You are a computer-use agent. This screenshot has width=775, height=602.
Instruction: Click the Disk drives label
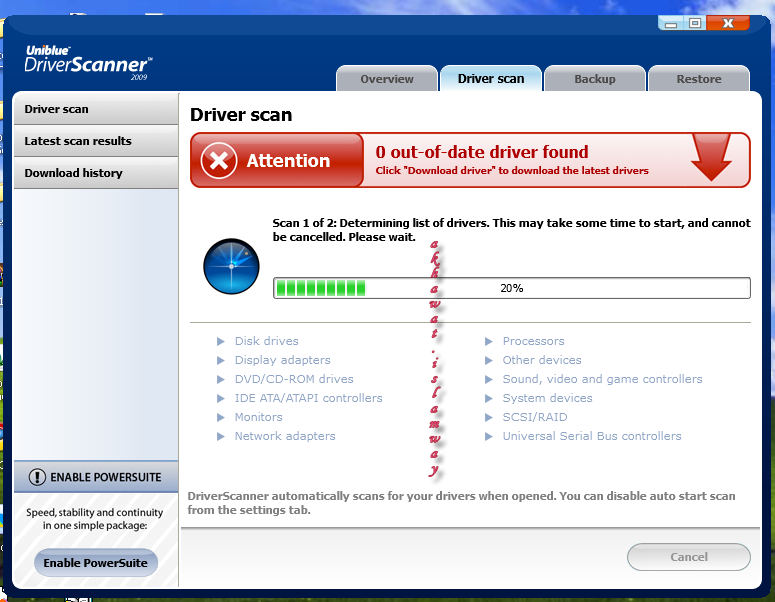(x=266, y=341)
